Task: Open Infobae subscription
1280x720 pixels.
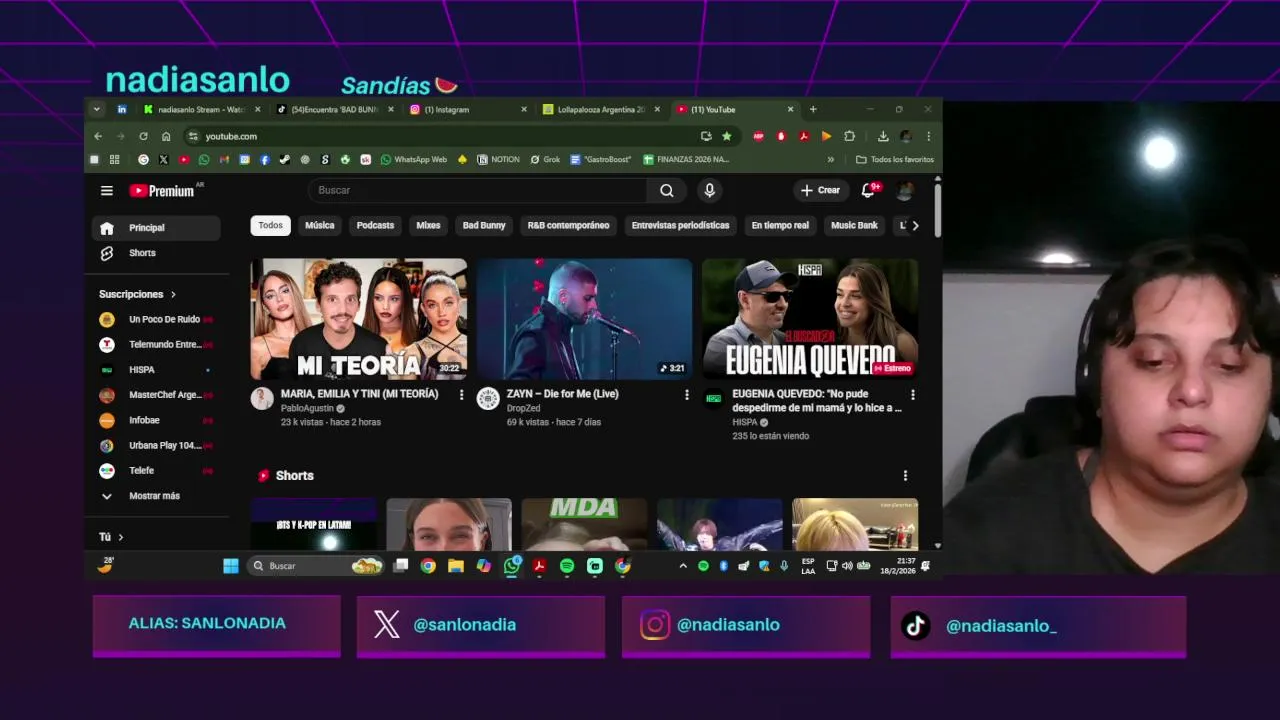Action: pyautogui.click(x=157, y=420)
